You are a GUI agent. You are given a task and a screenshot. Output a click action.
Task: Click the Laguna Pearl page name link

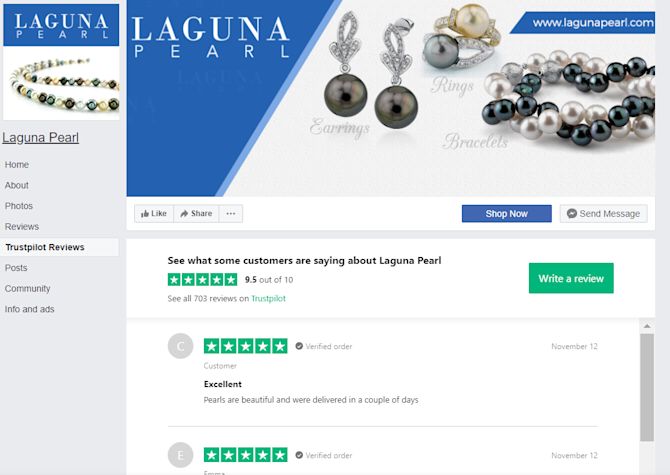41,138
